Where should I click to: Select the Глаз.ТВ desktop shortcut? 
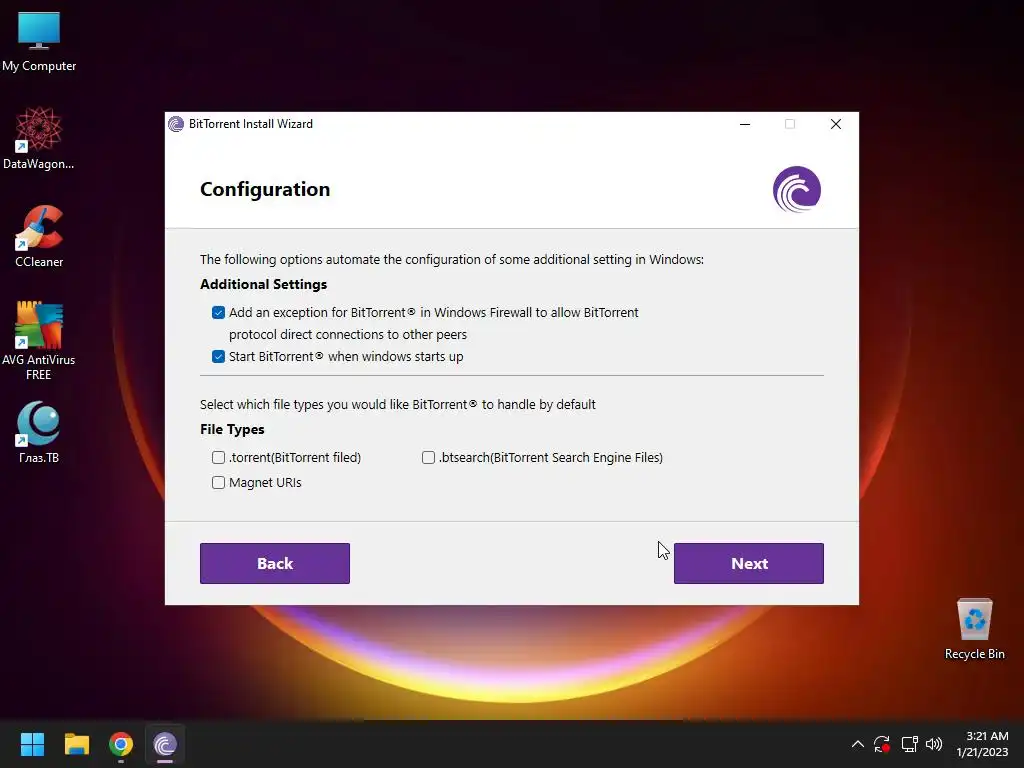(x=39, y=432)
